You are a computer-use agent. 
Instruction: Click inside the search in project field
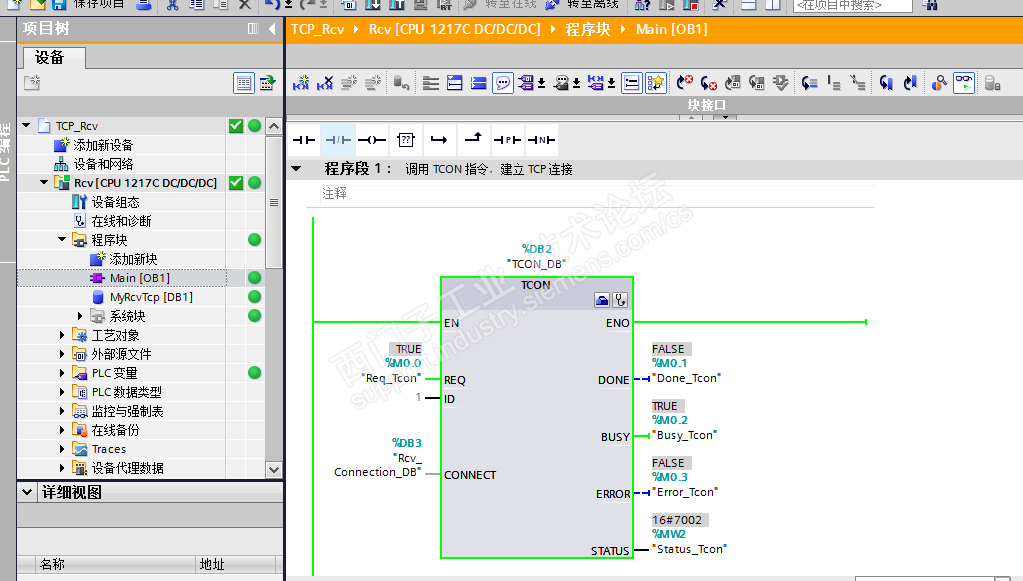(852, 5)
